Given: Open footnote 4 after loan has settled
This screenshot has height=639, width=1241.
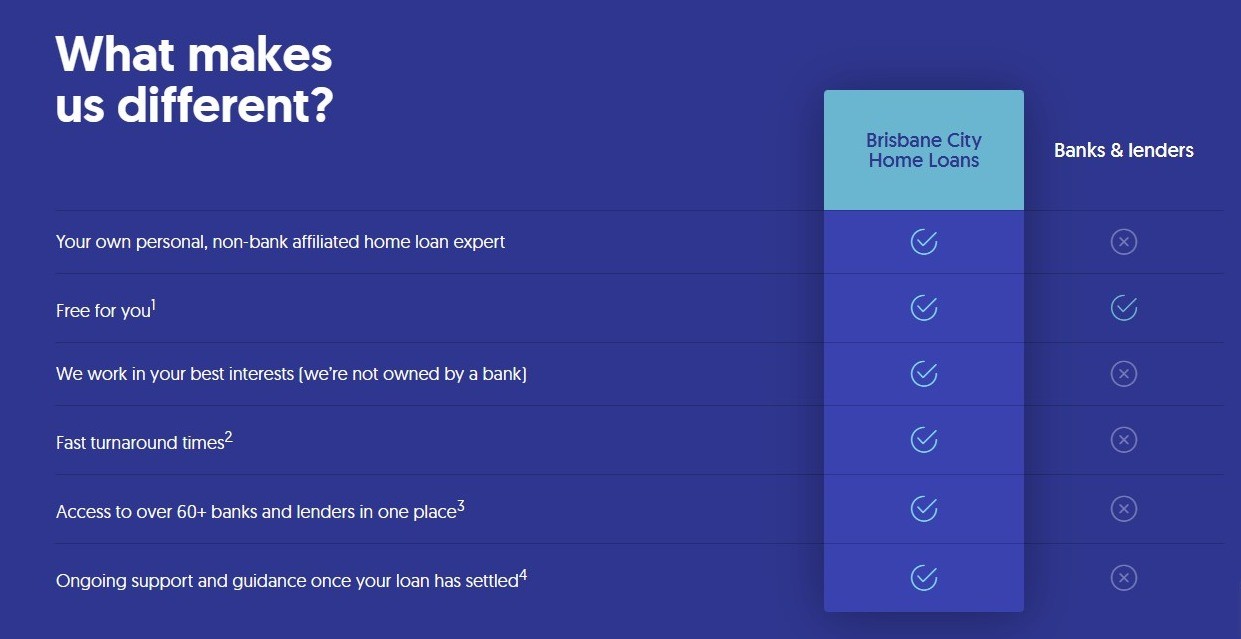Looking at the screenshot, I should coord(523,574).
